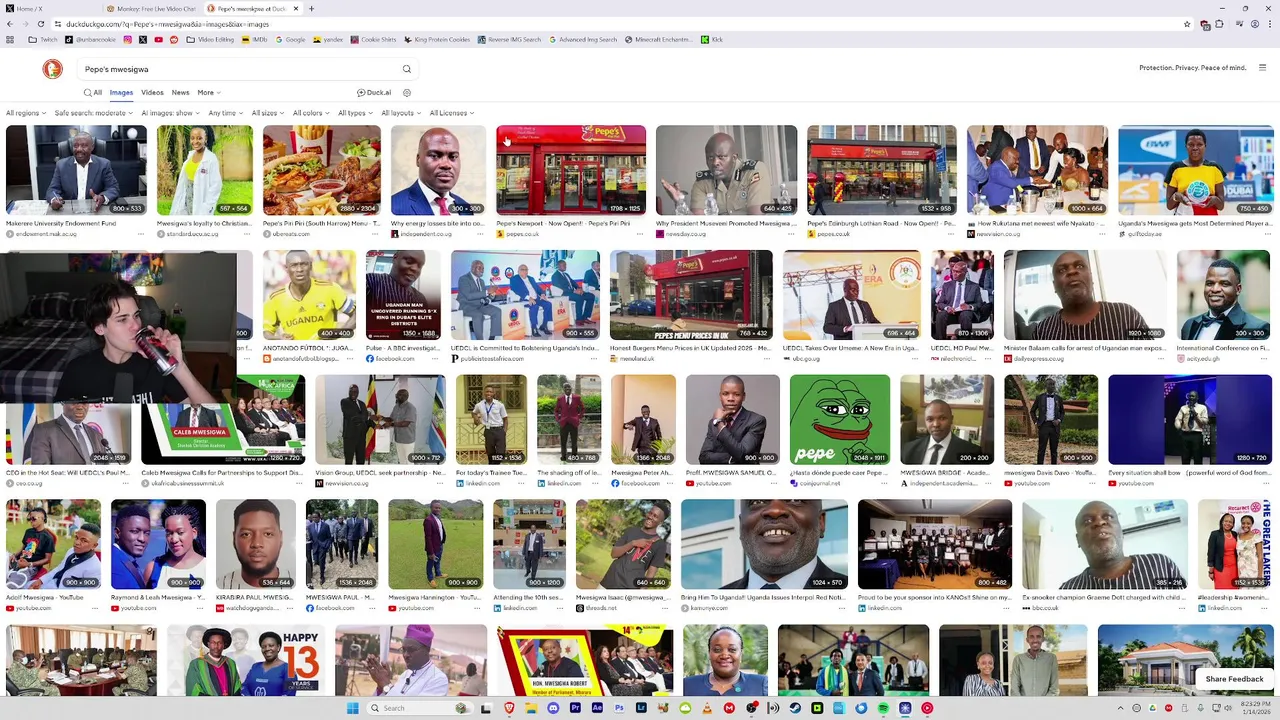Switch to Home / X browser tab
The image size is (1280, 720).
(x=50, y=9)
